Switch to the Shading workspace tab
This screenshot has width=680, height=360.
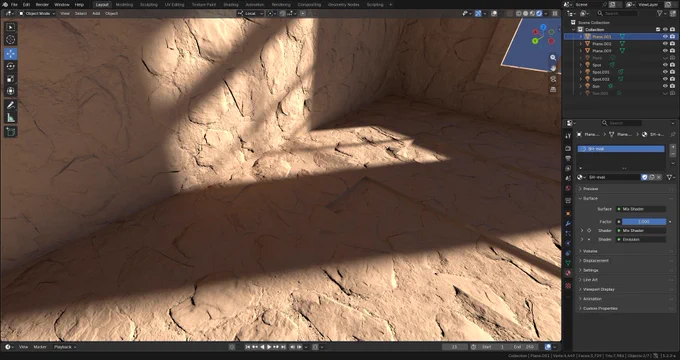click(231, 4)
